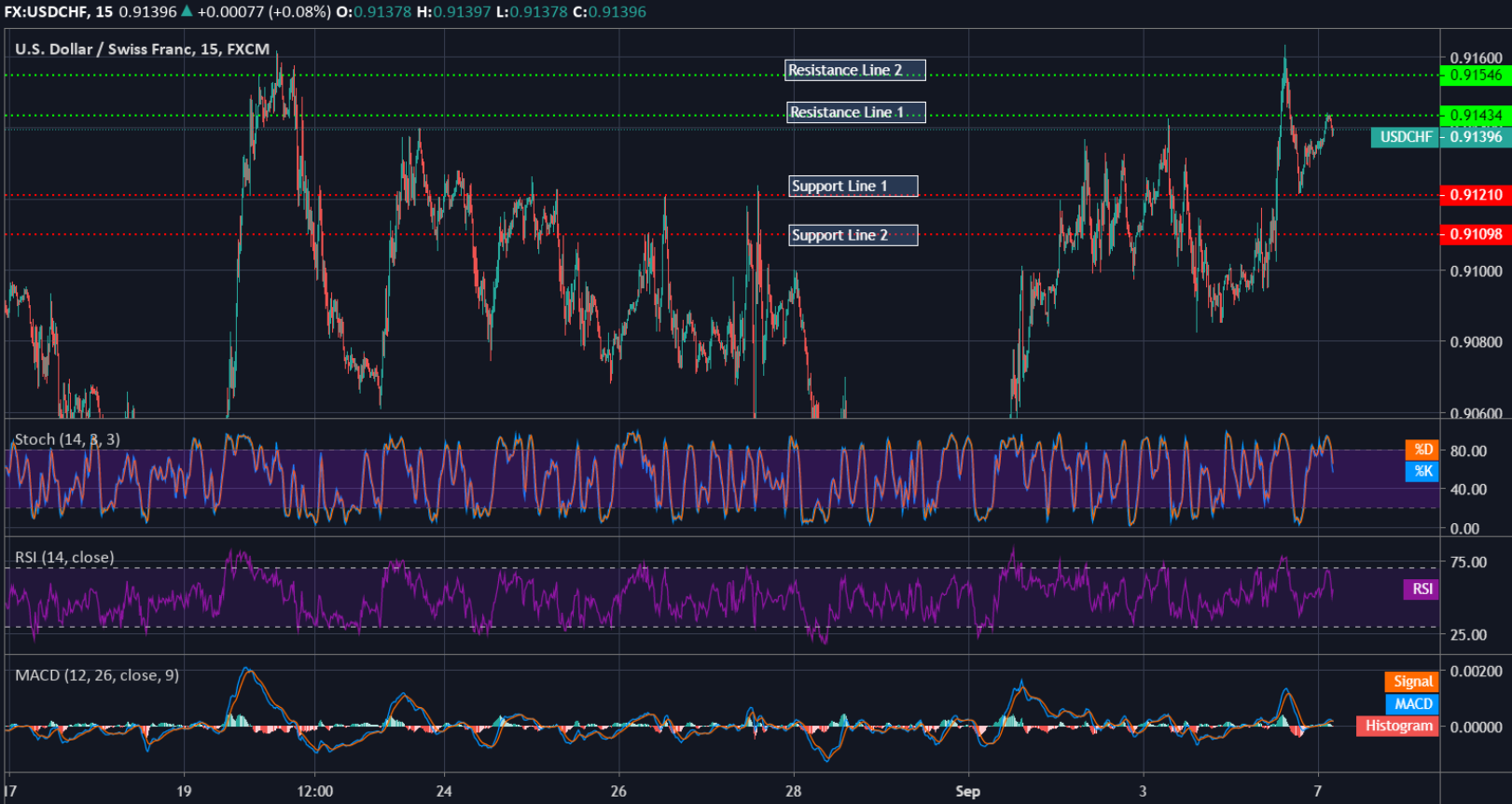Viewport: 1512px width, 804px height.
Task: Click the blue MACD legend tag
Action: (1412, 704)
